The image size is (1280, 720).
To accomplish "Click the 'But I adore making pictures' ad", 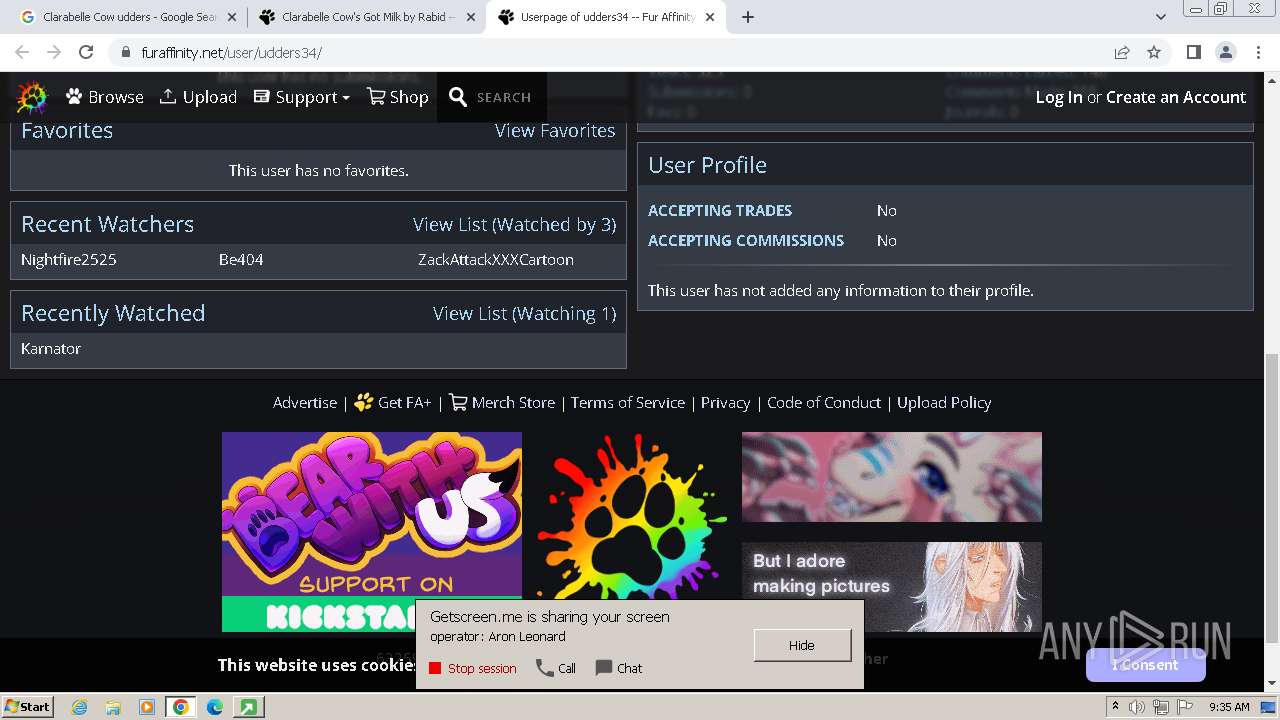I will 892,587.
